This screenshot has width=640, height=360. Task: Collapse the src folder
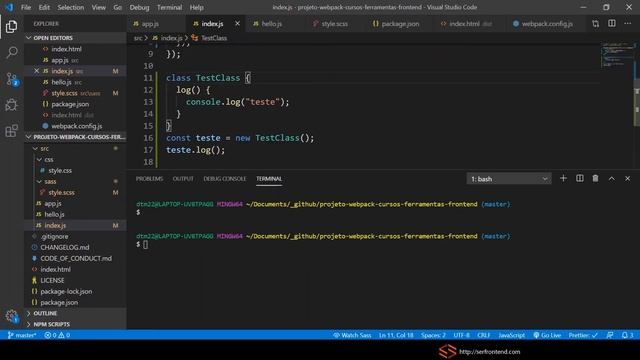tap(75, 149)
